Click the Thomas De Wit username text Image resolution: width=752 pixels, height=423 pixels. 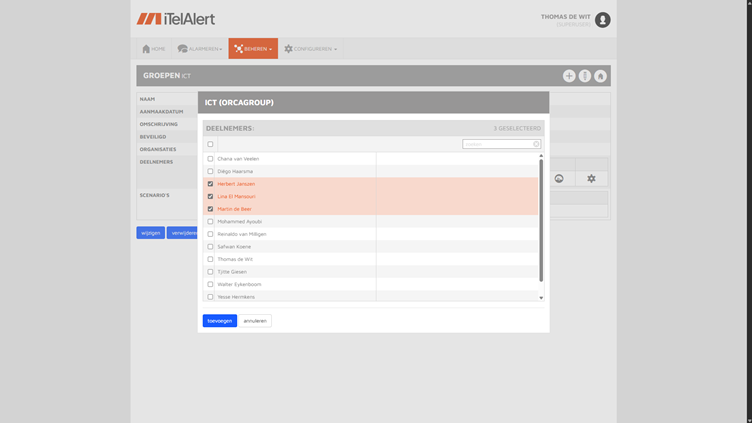click(565, 17)
